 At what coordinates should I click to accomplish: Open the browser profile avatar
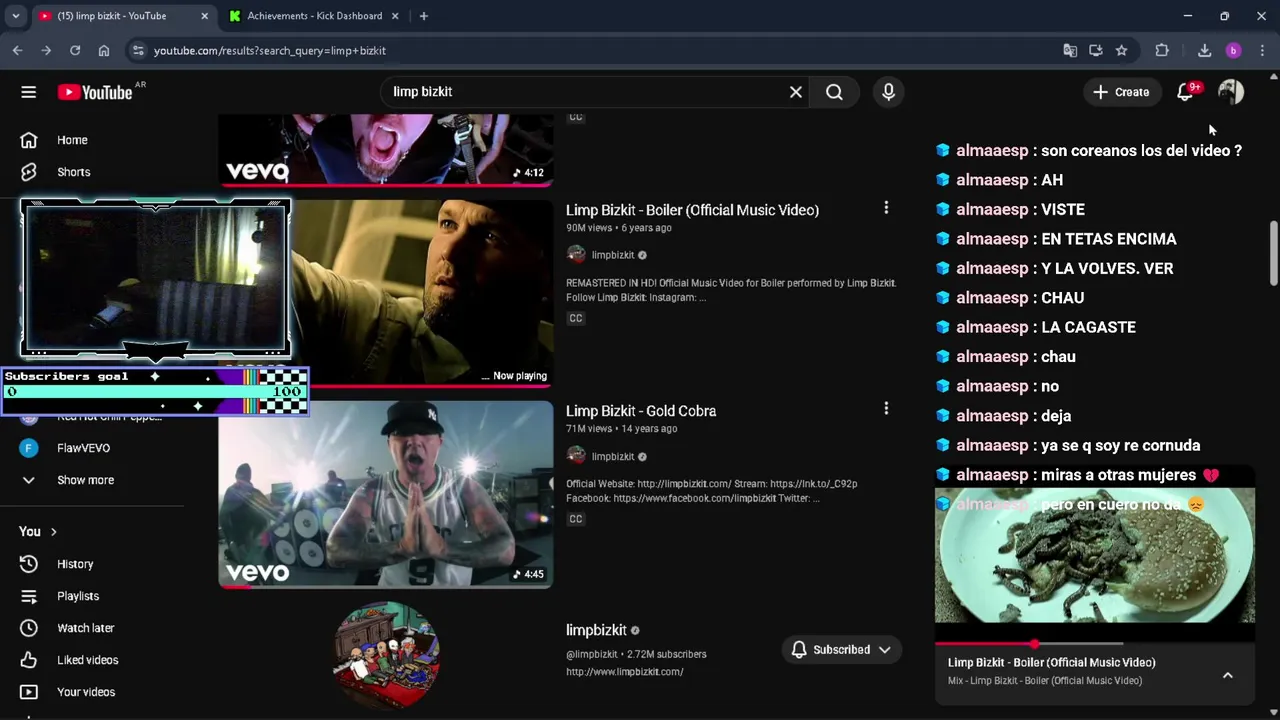[x=1233, y=50]
